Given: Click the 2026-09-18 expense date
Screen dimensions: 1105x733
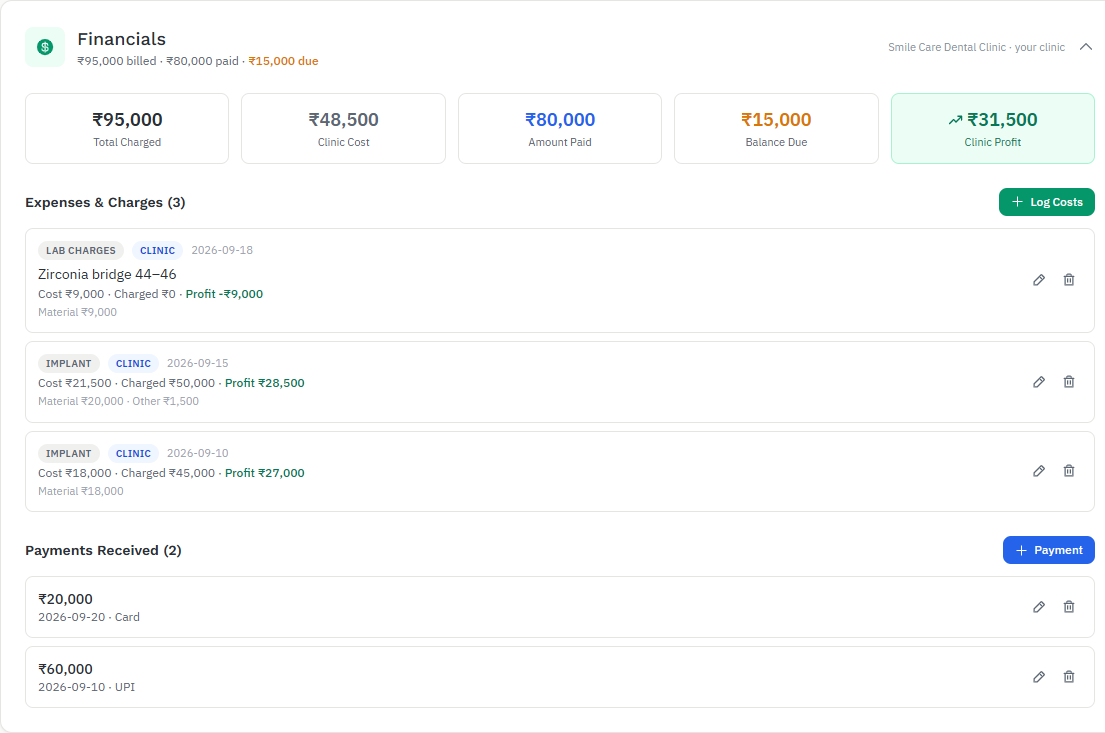Looking at the screenshot, I should [x=222, y=250].
